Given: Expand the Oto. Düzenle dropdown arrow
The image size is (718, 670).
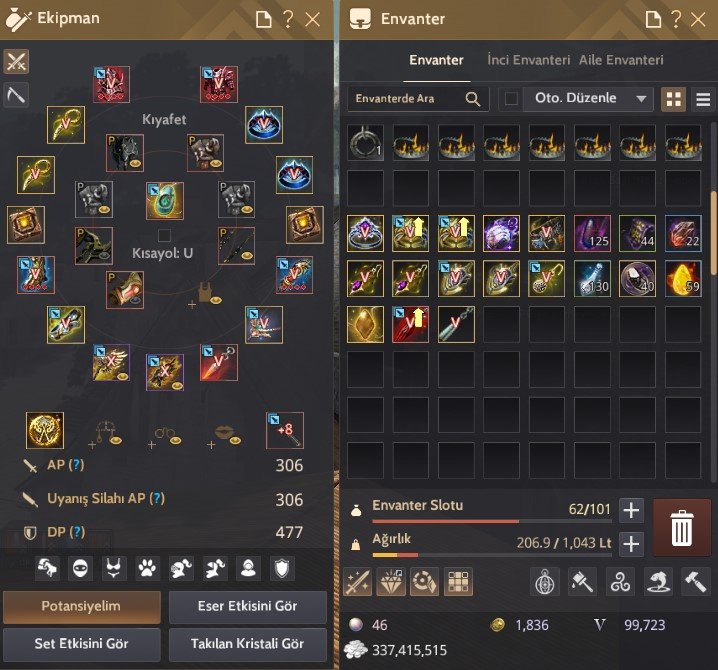Looking at the screenshot, I should tap(641, 98).
